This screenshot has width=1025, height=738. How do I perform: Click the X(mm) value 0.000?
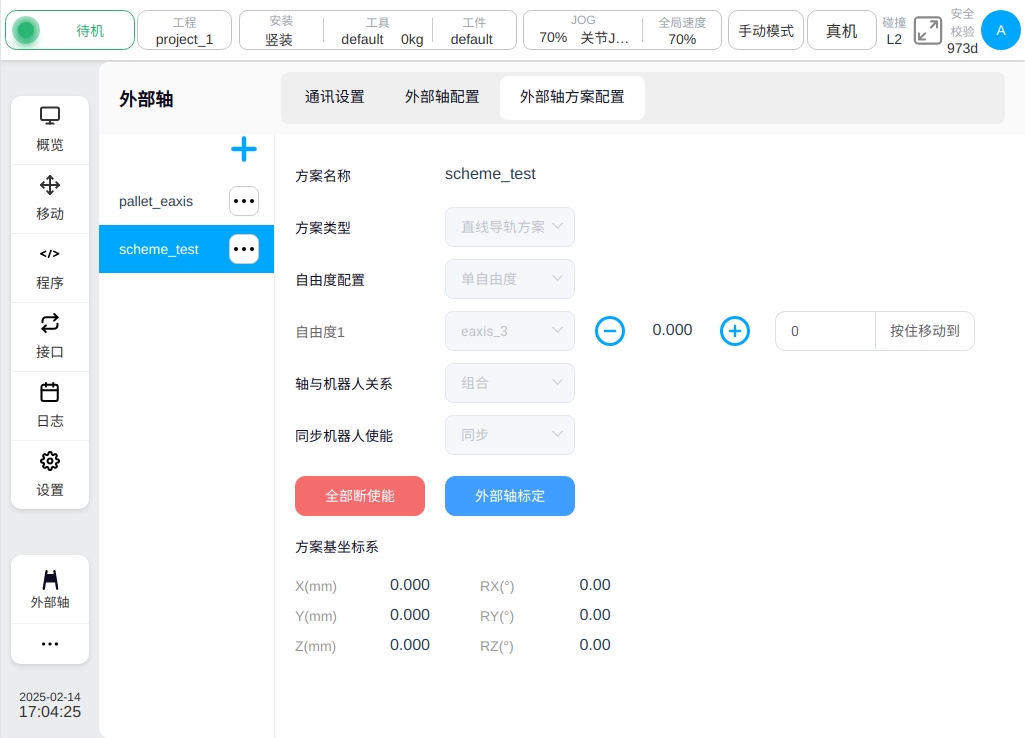point(410,585)
